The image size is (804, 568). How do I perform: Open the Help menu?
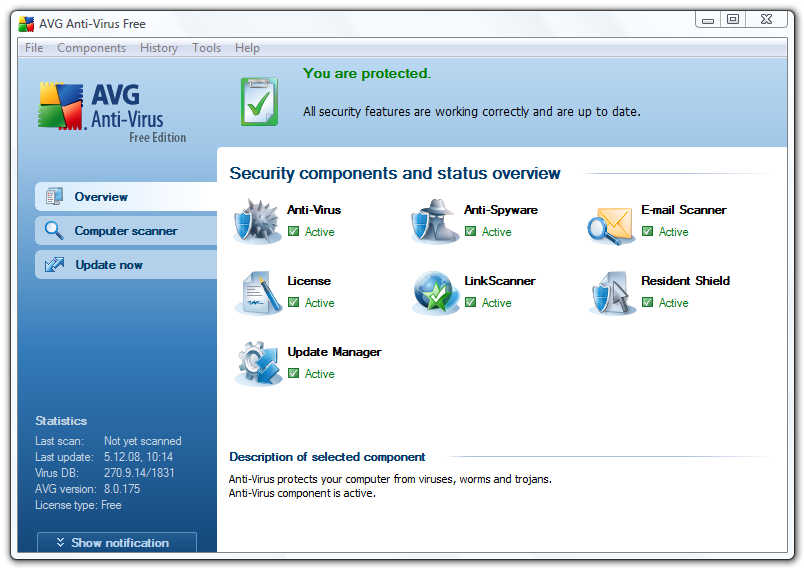pyautogui.click(x=247, y=48)
